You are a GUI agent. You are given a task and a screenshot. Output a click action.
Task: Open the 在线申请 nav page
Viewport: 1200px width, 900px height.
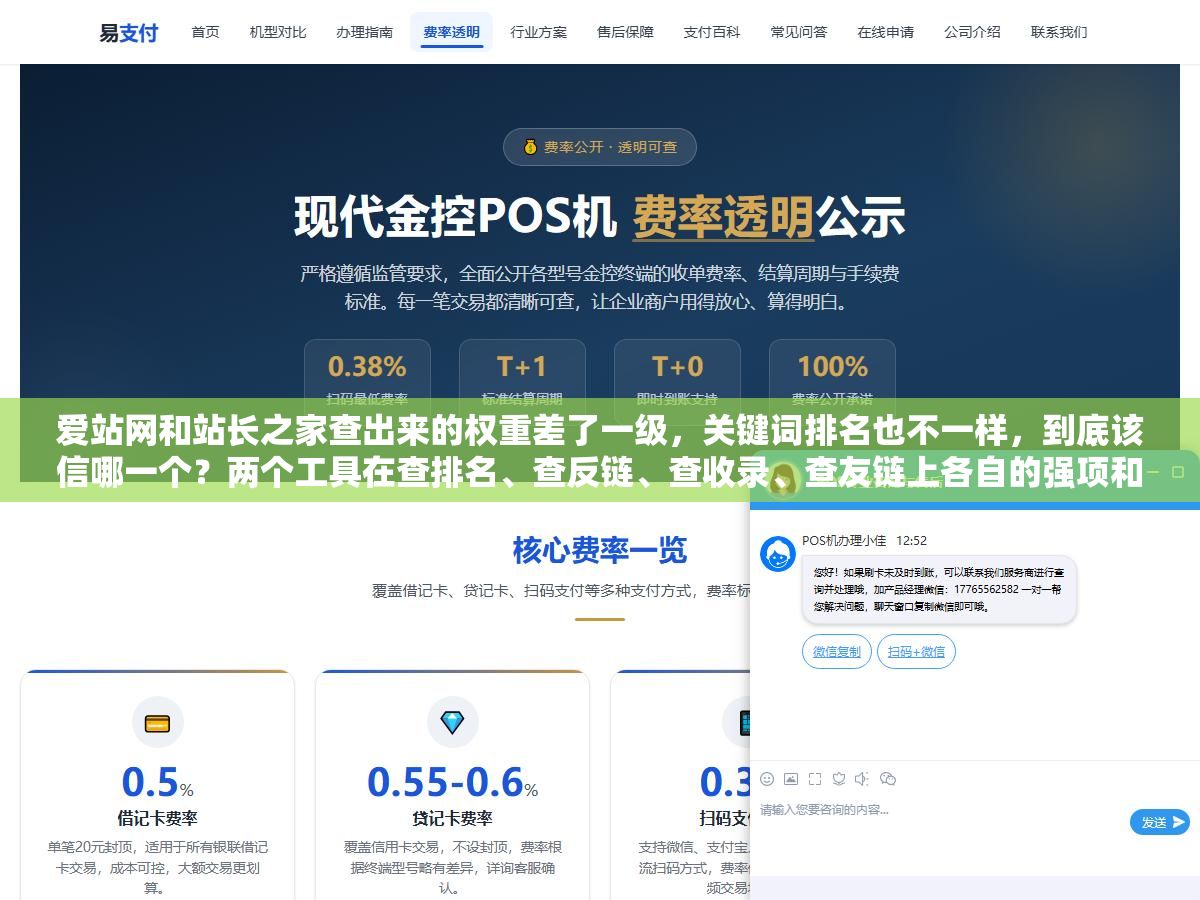coord(885,32)
